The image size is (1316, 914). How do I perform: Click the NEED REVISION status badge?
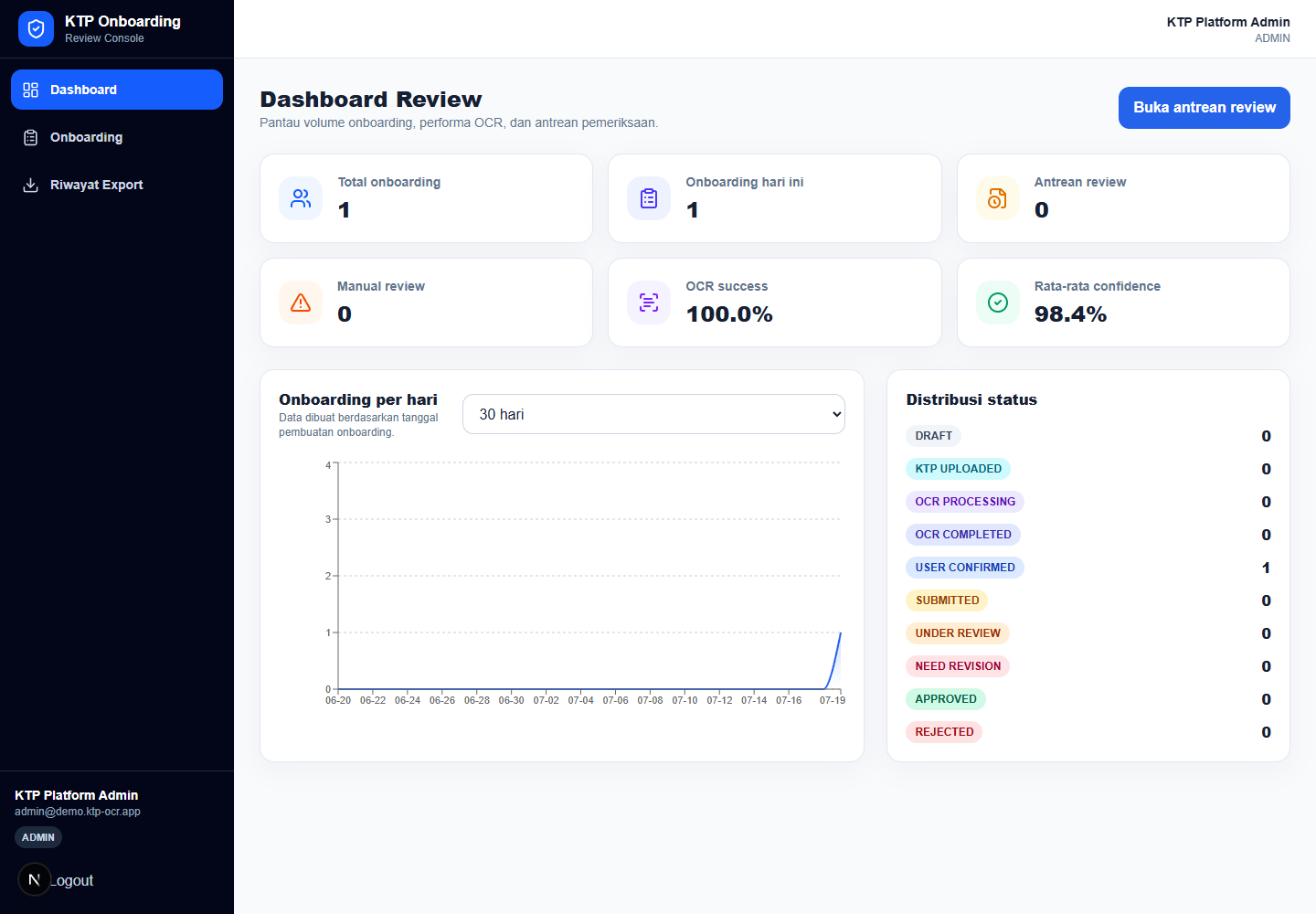[958, 666]
